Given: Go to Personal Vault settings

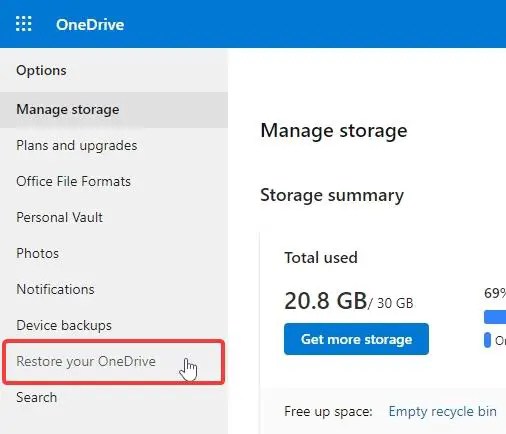Looking at the screenshot, I should tap(59, 217).
